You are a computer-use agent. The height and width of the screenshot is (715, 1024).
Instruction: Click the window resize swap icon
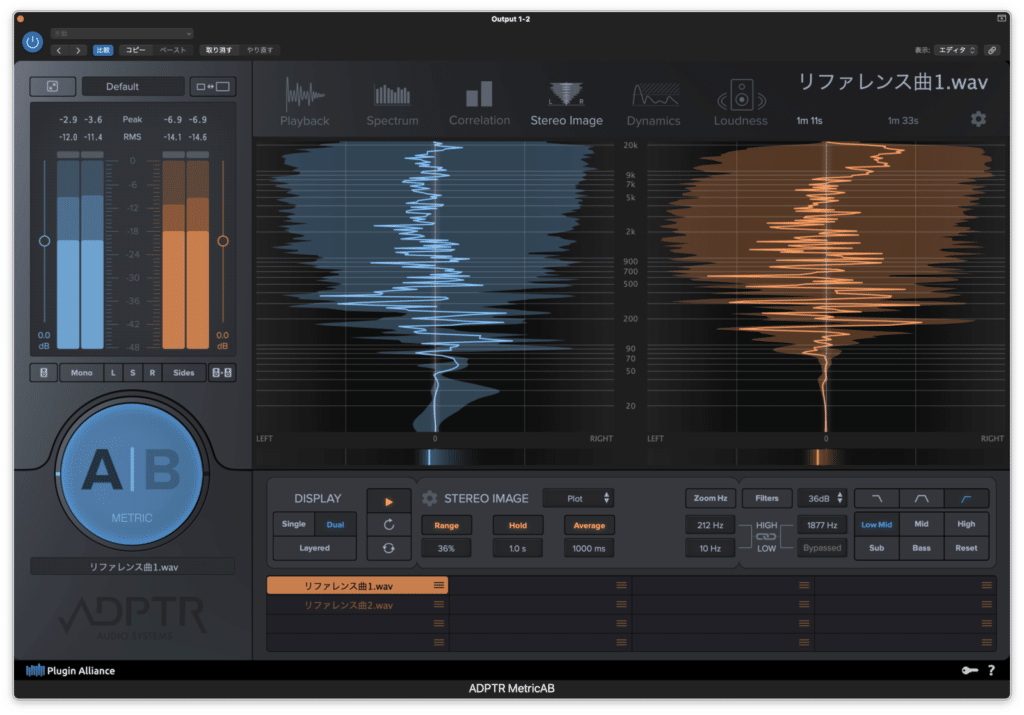pyautogui.click(x=213, y=86)
